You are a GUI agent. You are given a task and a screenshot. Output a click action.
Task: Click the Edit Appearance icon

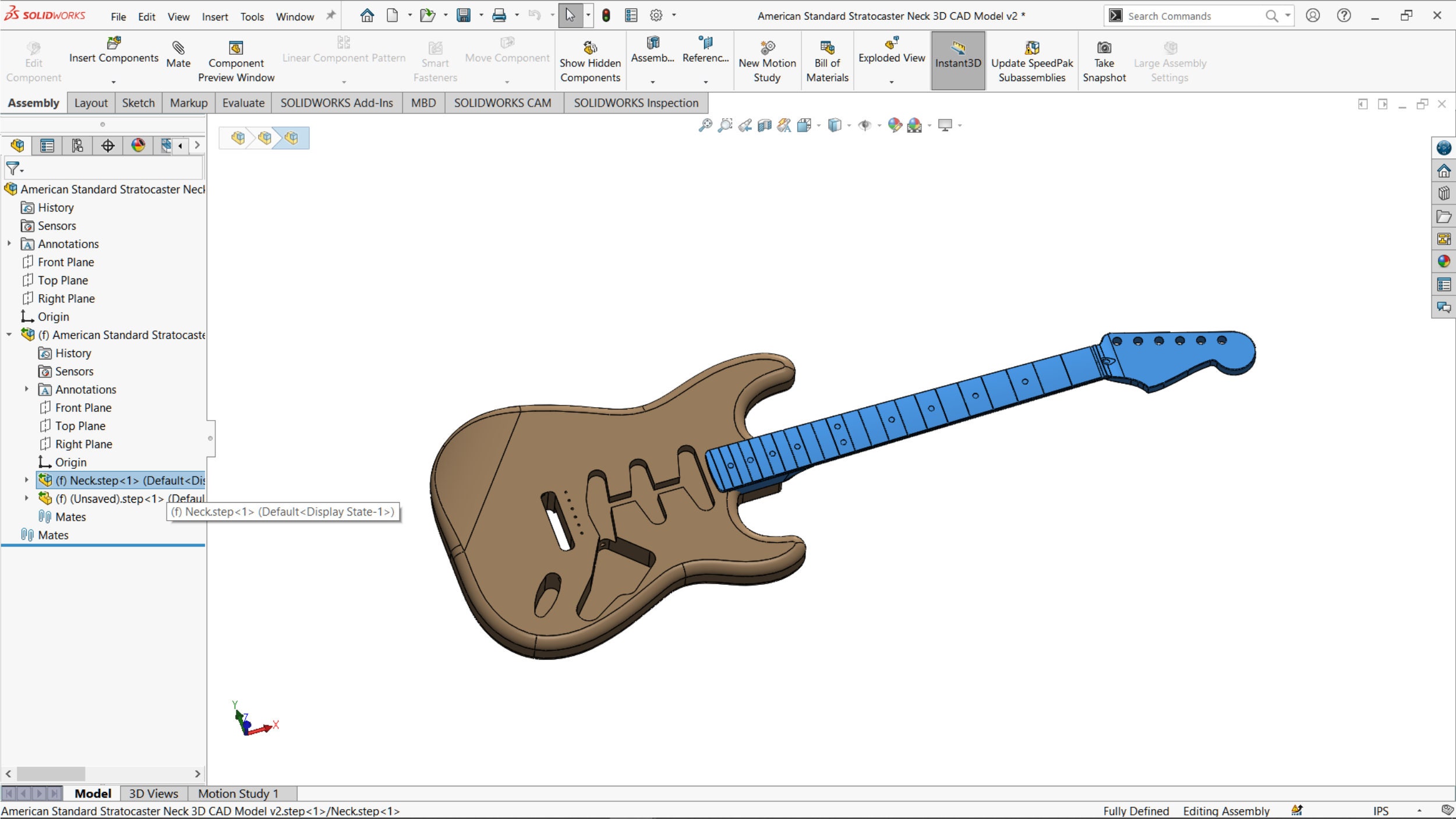(895, 125)
